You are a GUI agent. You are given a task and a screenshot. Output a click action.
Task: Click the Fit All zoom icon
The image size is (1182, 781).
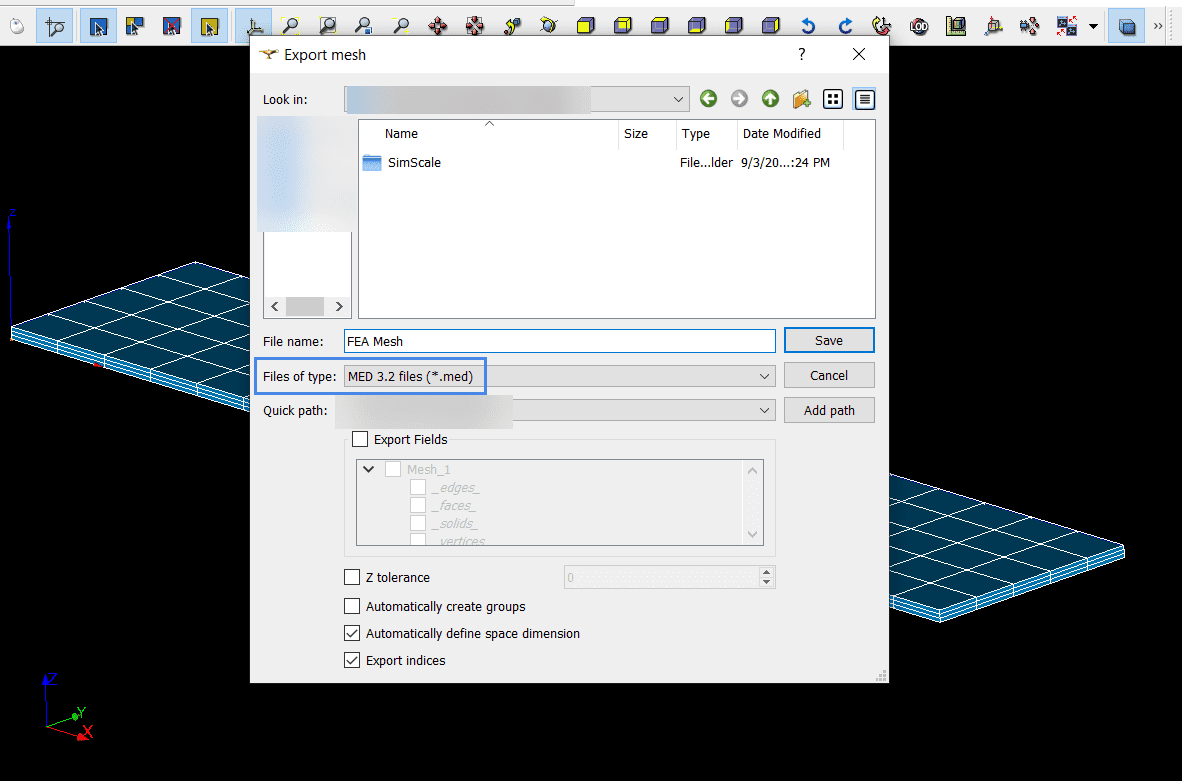pos(290,26)
